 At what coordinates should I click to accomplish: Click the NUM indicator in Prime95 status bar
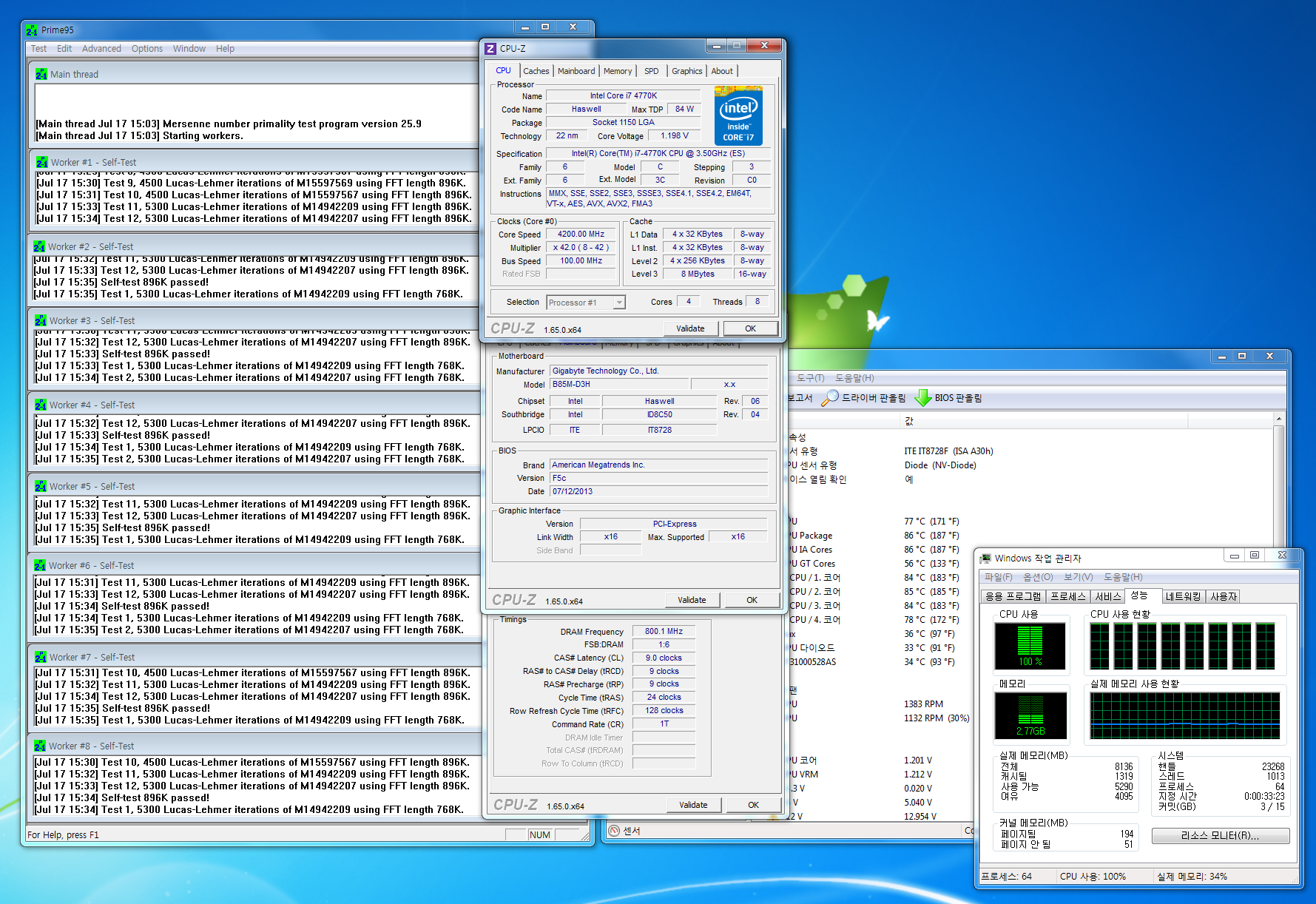(x=540, y=834)
